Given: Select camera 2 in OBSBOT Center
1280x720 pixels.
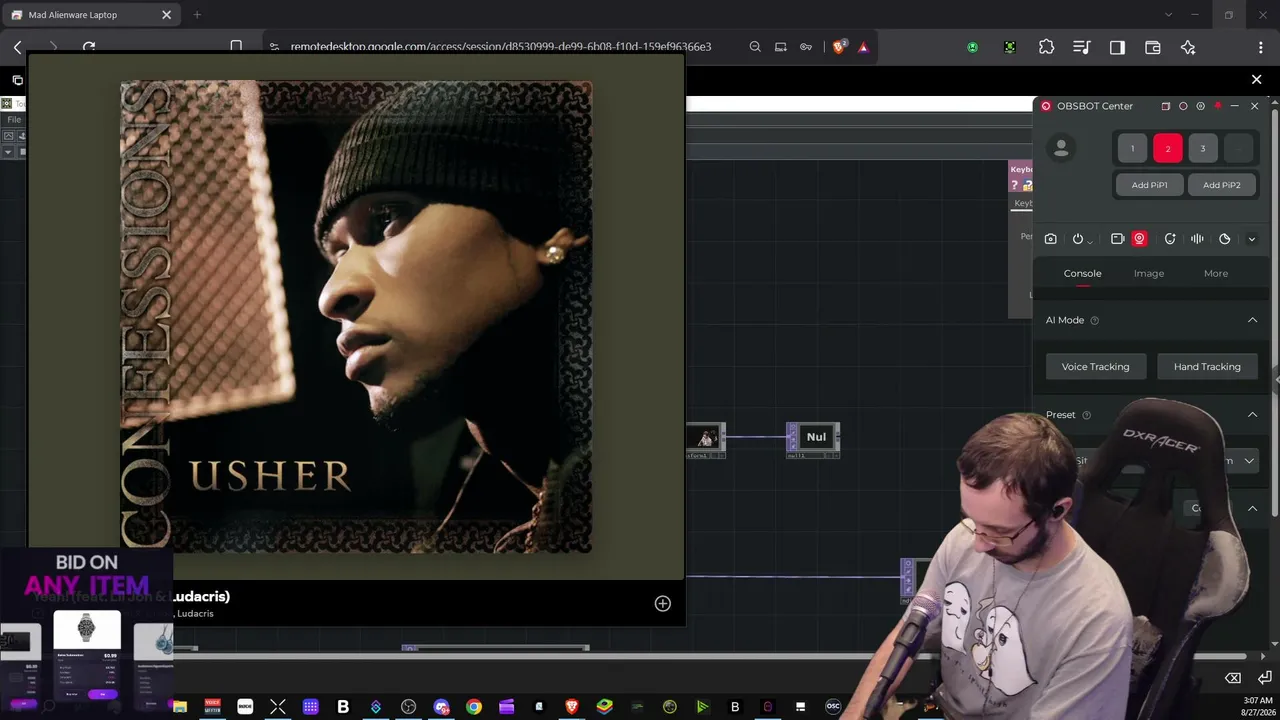Looking at the screenshot, I should tap(1167, 148).
